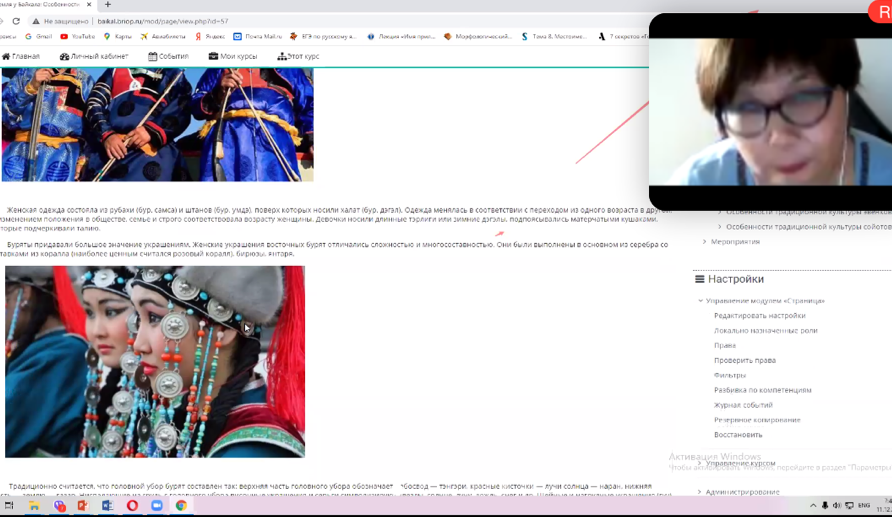Click the browser reload page icon
Viewport: 892px width, 517px height.
(16, 21)
